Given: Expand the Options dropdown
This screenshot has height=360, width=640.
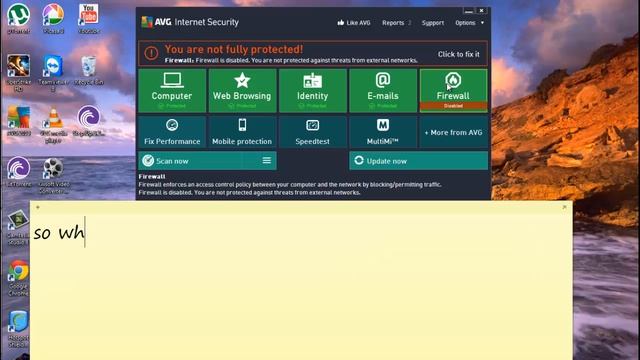Looking at the screenshot, I should point(469,23).
